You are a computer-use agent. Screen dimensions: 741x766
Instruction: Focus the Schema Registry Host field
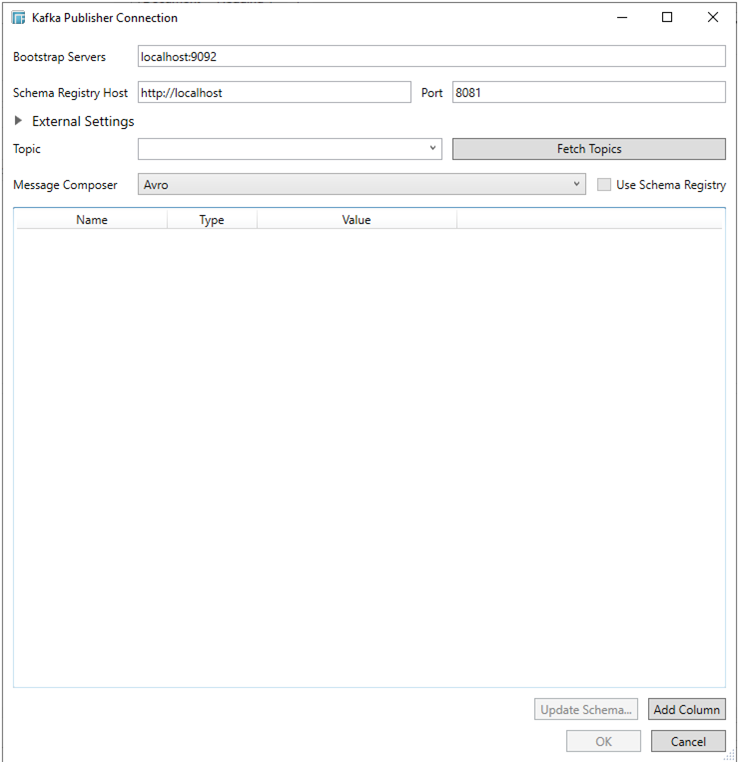click(274, 93)
